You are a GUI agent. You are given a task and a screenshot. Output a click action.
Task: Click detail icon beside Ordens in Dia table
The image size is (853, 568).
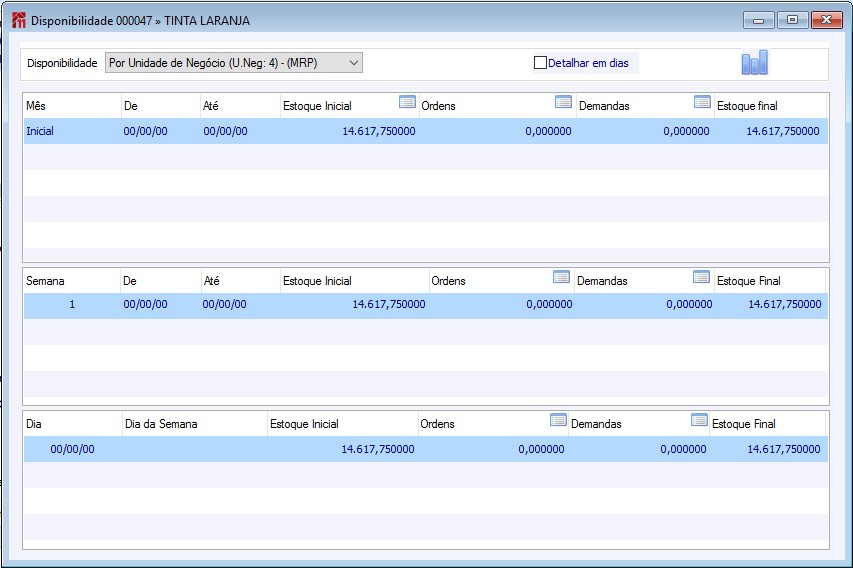558,419
